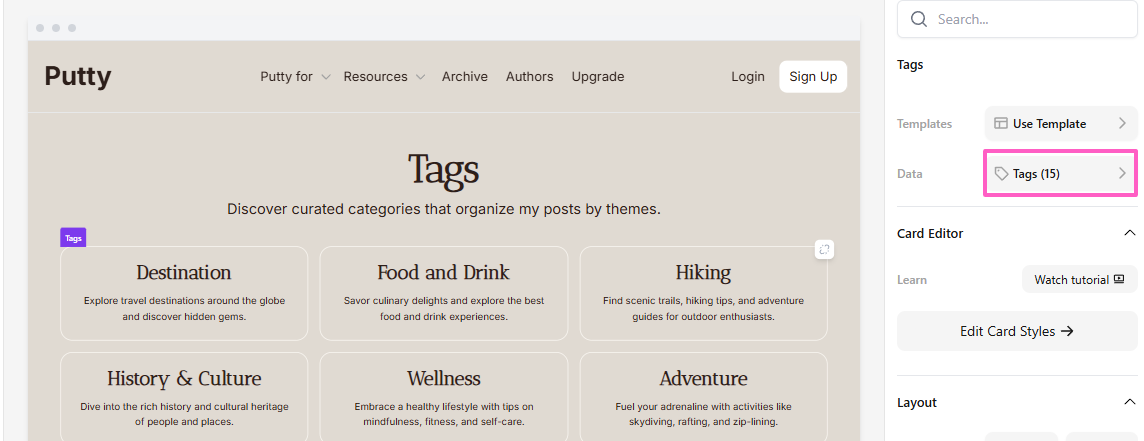Collapse the Layout section
The height and width of the screenshot is (441, 1144).
(x=1129, y=402)
